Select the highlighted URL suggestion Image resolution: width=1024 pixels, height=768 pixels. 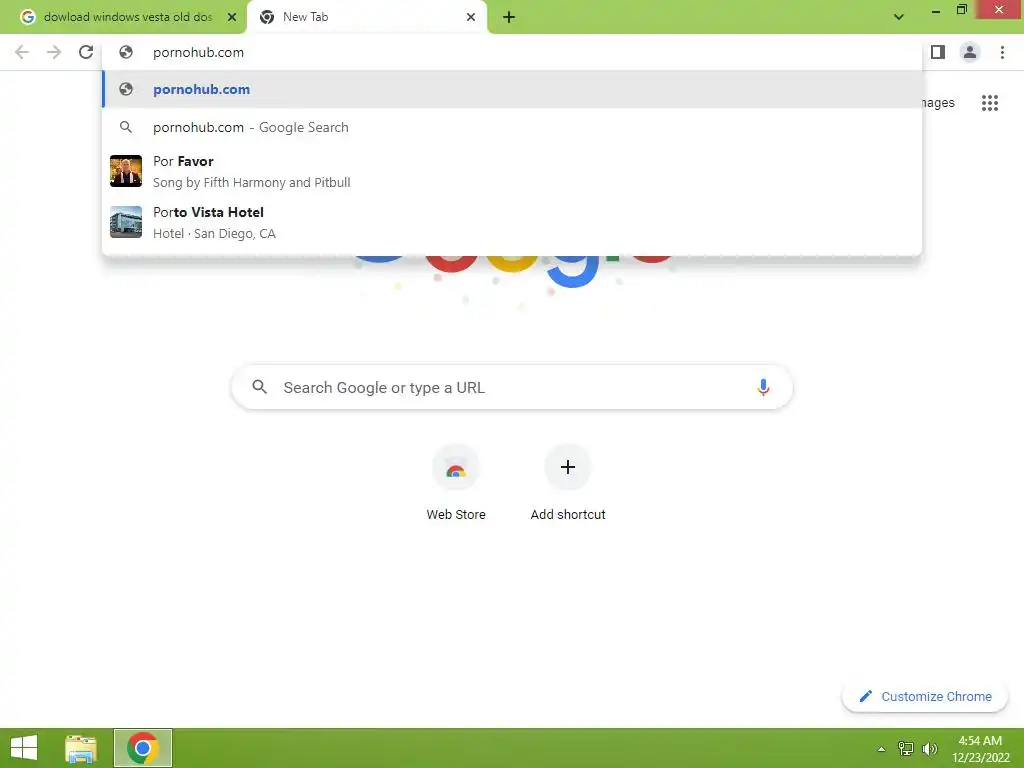512,89
